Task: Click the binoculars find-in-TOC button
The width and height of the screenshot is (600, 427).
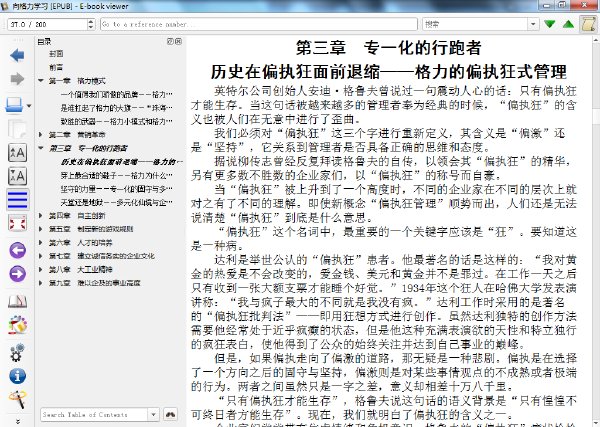Action: pos(171,414)
